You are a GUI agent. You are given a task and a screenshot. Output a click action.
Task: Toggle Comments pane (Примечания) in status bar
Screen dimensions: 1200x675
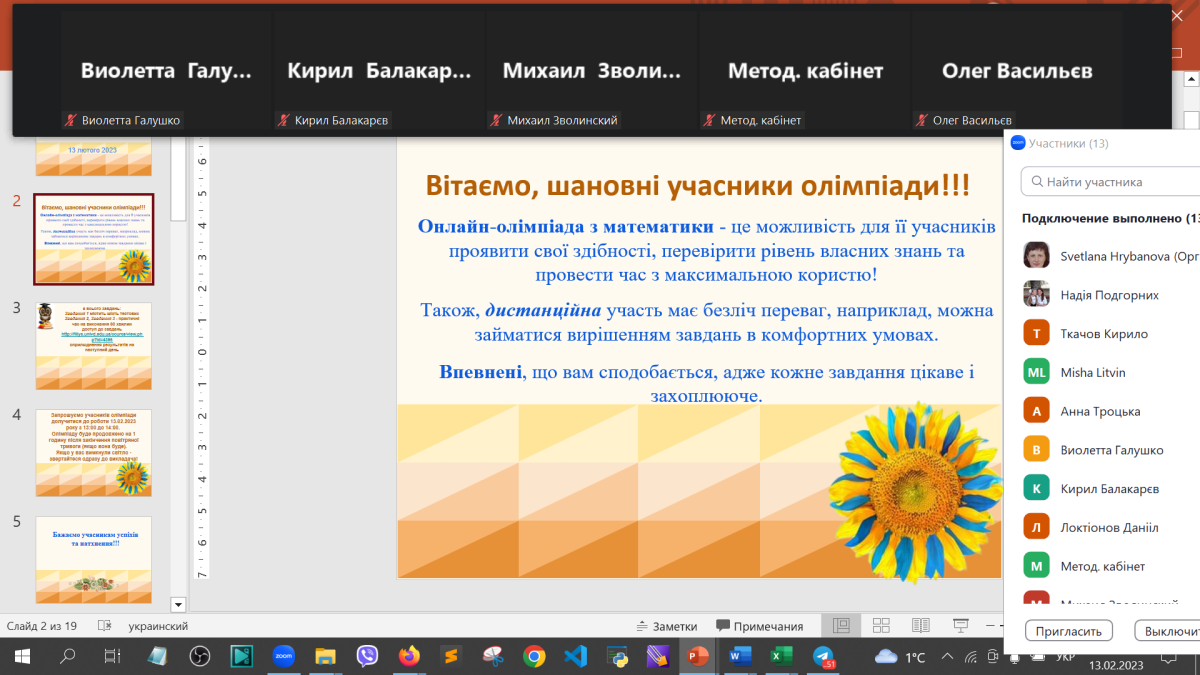[759, 626]
